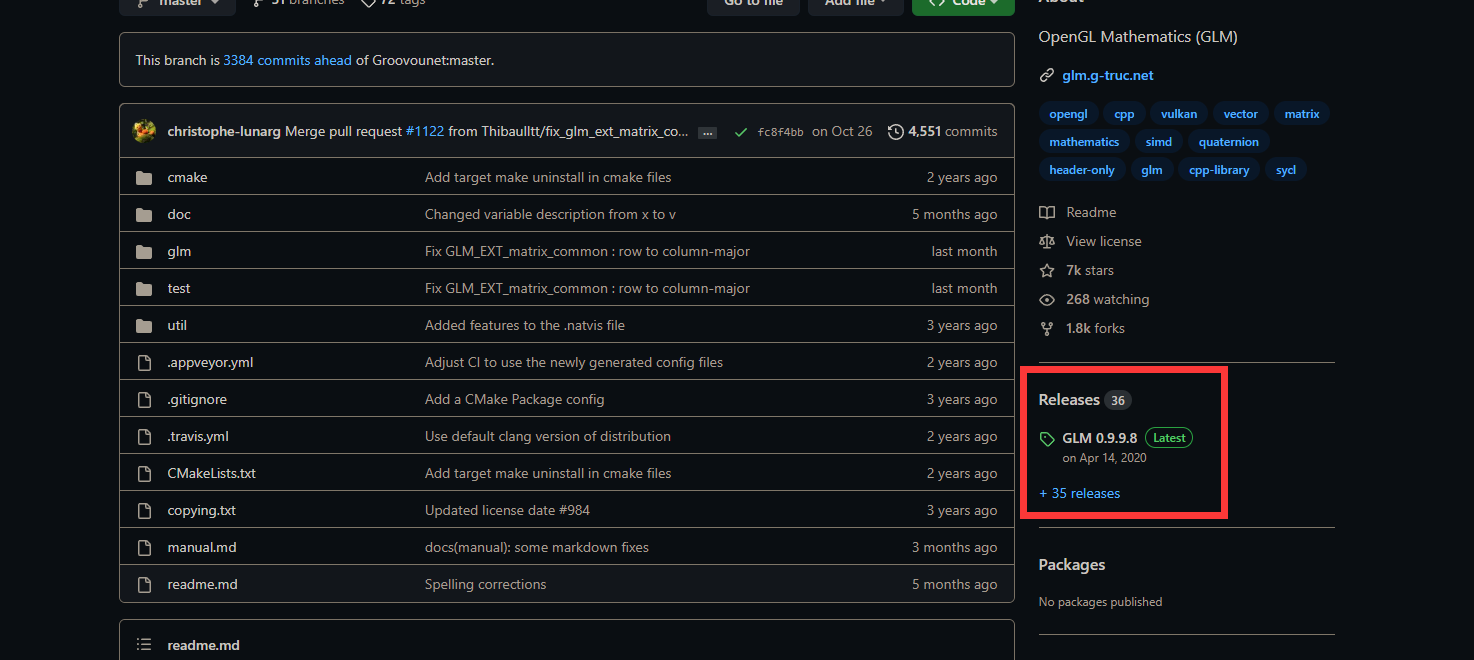
Task: Click the file icon next to .gitignore
Action: point(144,399)
